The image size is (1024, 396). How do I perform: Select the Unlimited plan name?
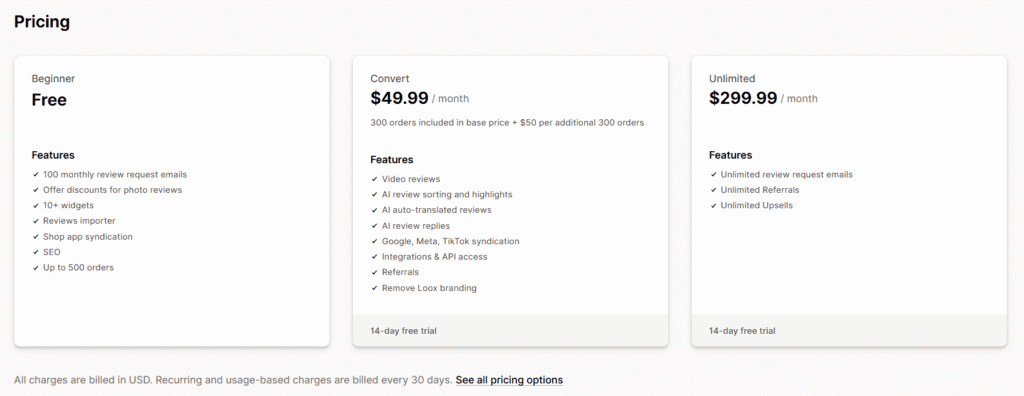click(x=732, y=78)
